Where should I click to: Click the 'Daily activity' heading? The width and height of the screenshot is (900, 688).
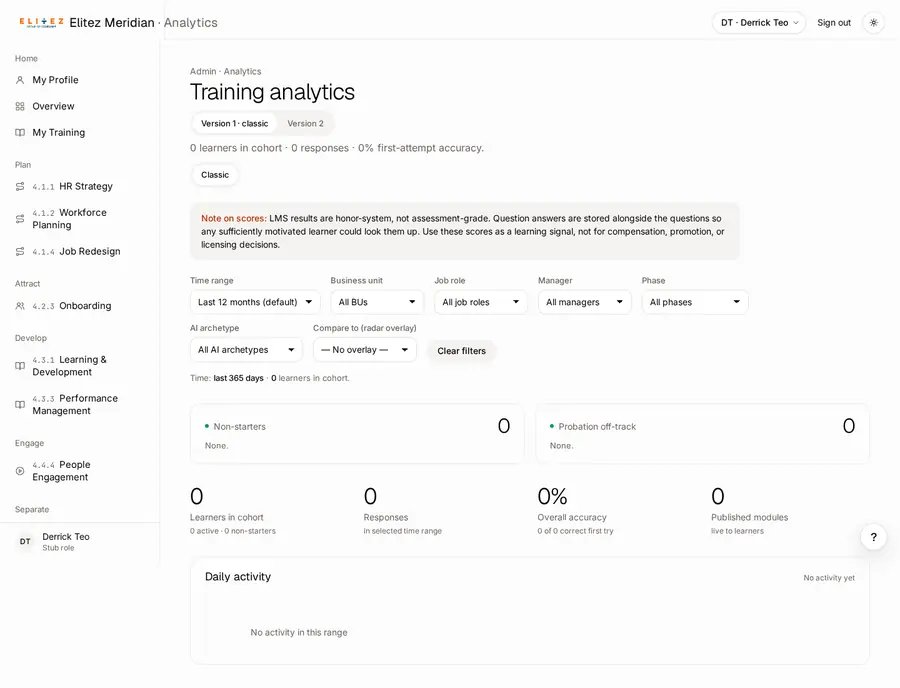[x=238, y=577]
